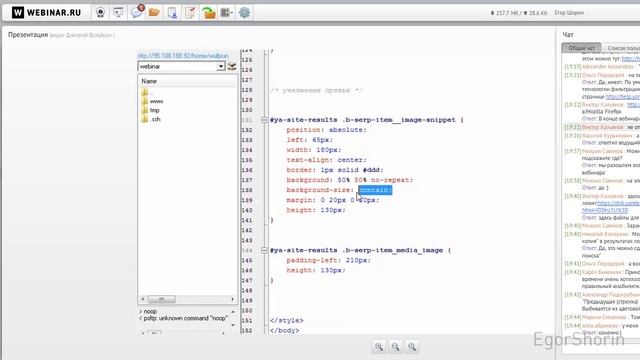Open the webinar directory combo box
This screenshot has width=640, height=360.
[x=182, y=66]
